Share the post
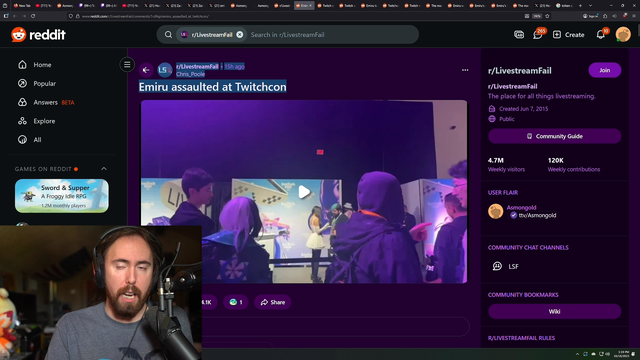The width and height of the screenshot is (640, 360). pyautogui.click(x=273, y=302)
